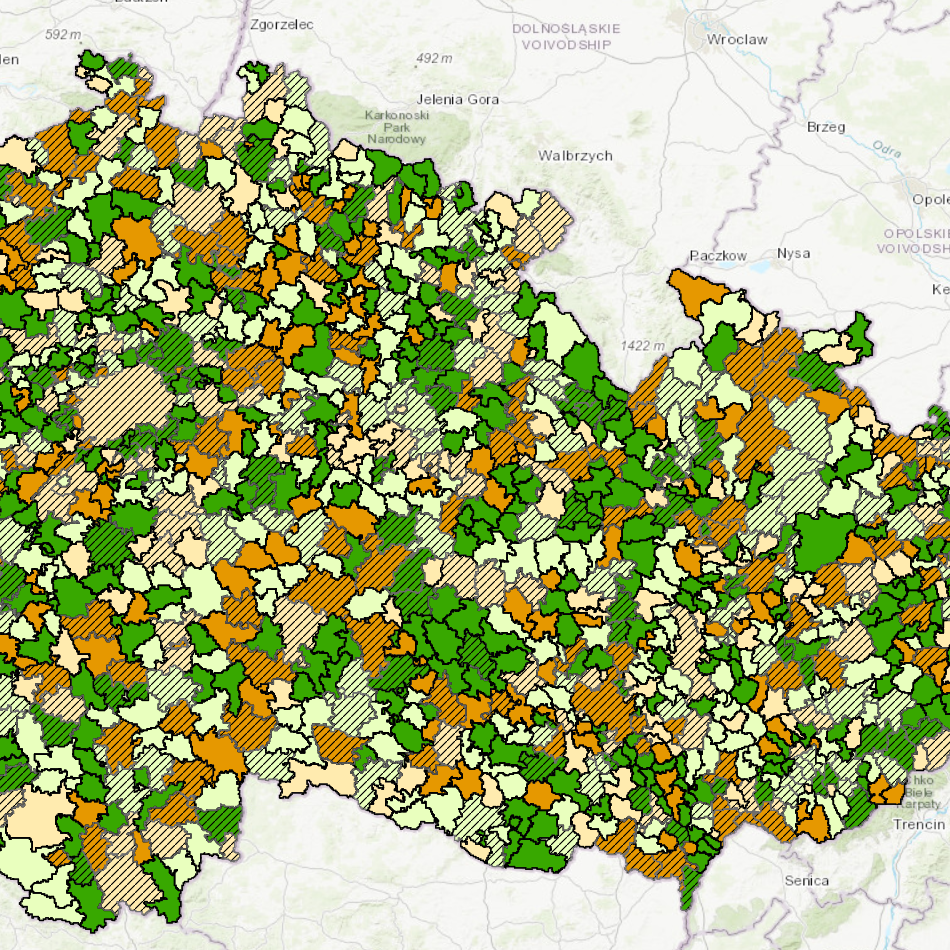Select the Paczkow label on map

coord(719,256)
